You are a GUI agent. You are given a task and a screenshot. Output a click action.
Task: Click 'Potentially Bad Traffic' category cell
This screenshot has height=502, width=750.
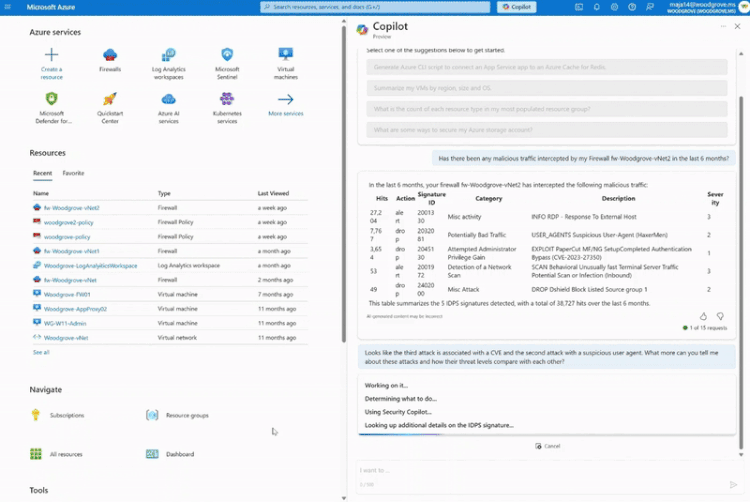click(476, 235)
